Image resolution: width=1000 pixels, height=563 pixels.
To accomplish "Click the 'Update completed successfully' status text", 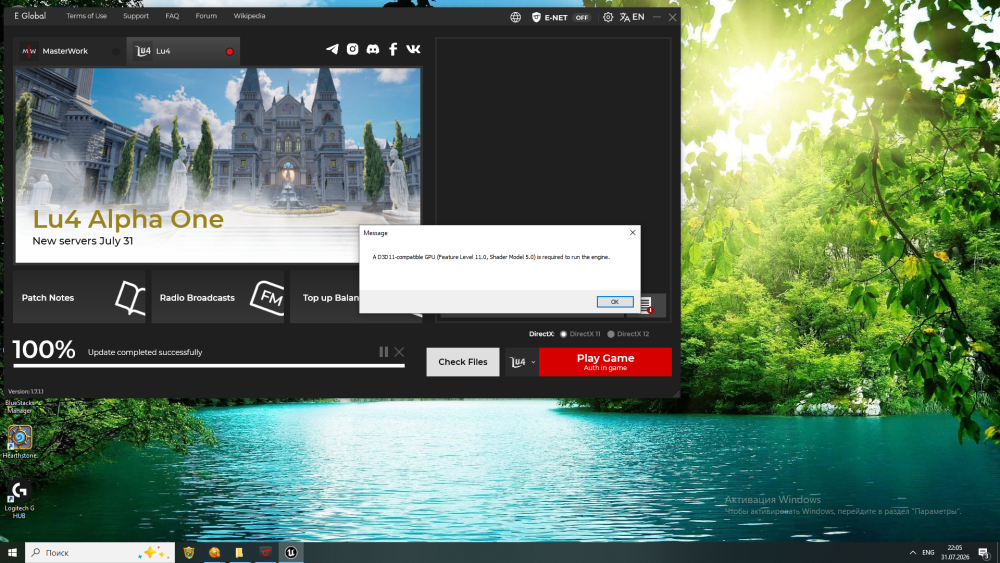I will (x=145, y=352).
